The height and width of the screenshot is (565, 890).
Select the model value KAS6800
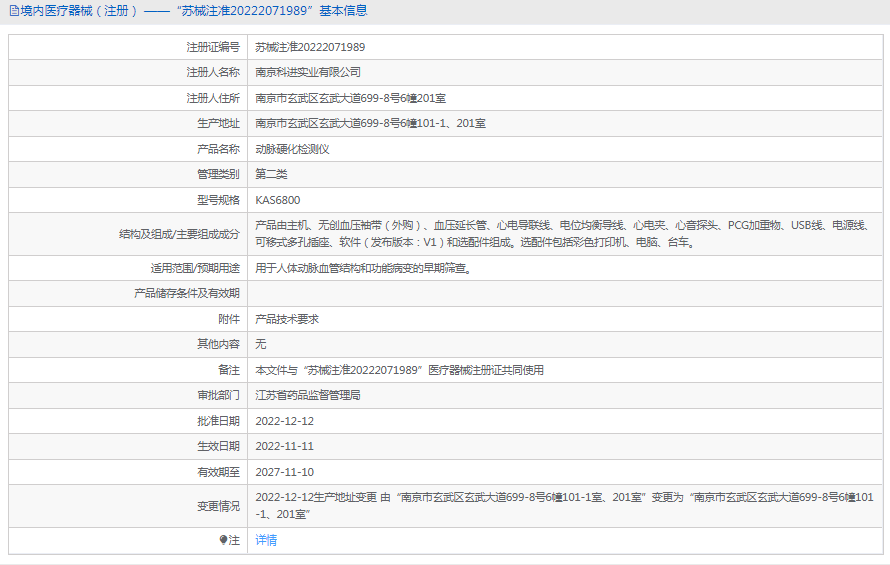pos(278,200)
